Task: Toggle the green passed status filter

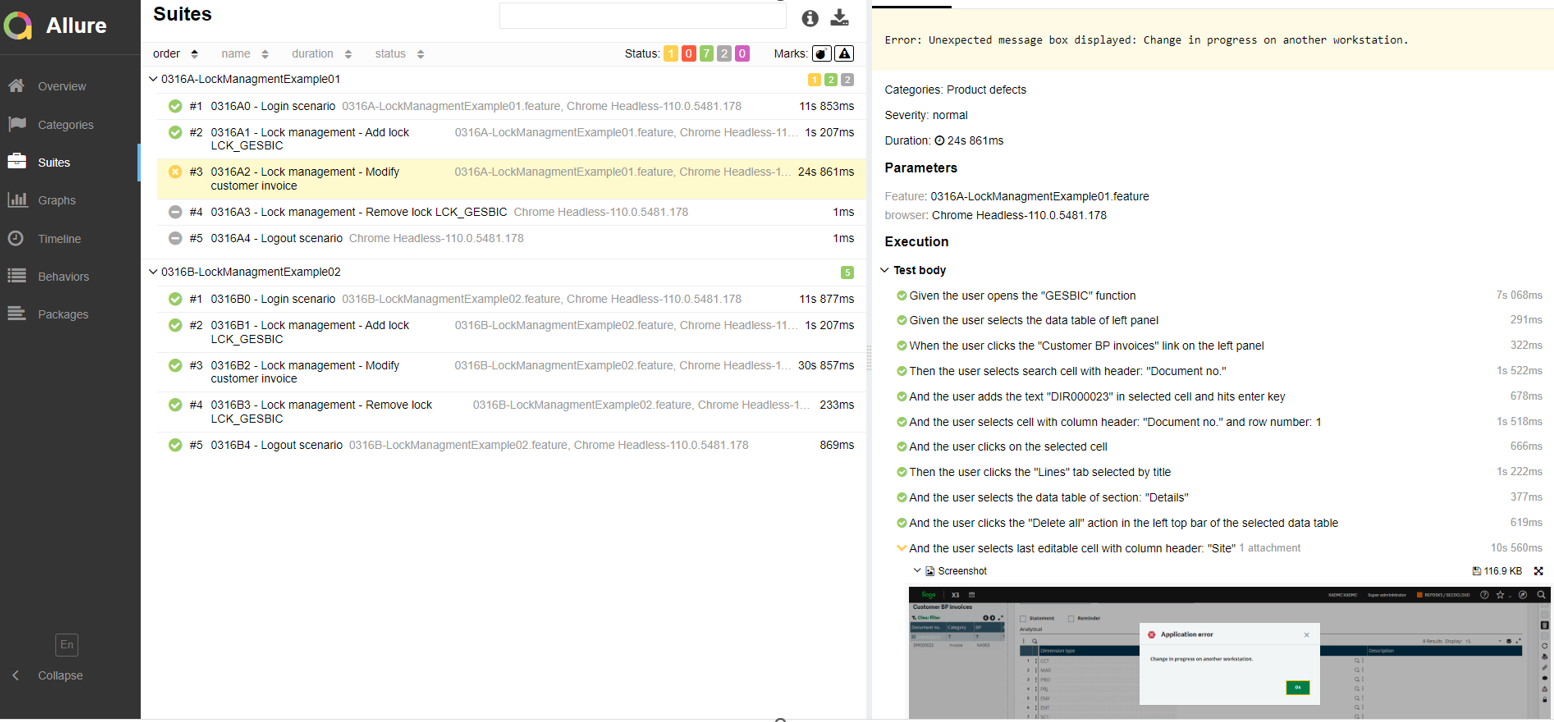Action: click(706, 54)
